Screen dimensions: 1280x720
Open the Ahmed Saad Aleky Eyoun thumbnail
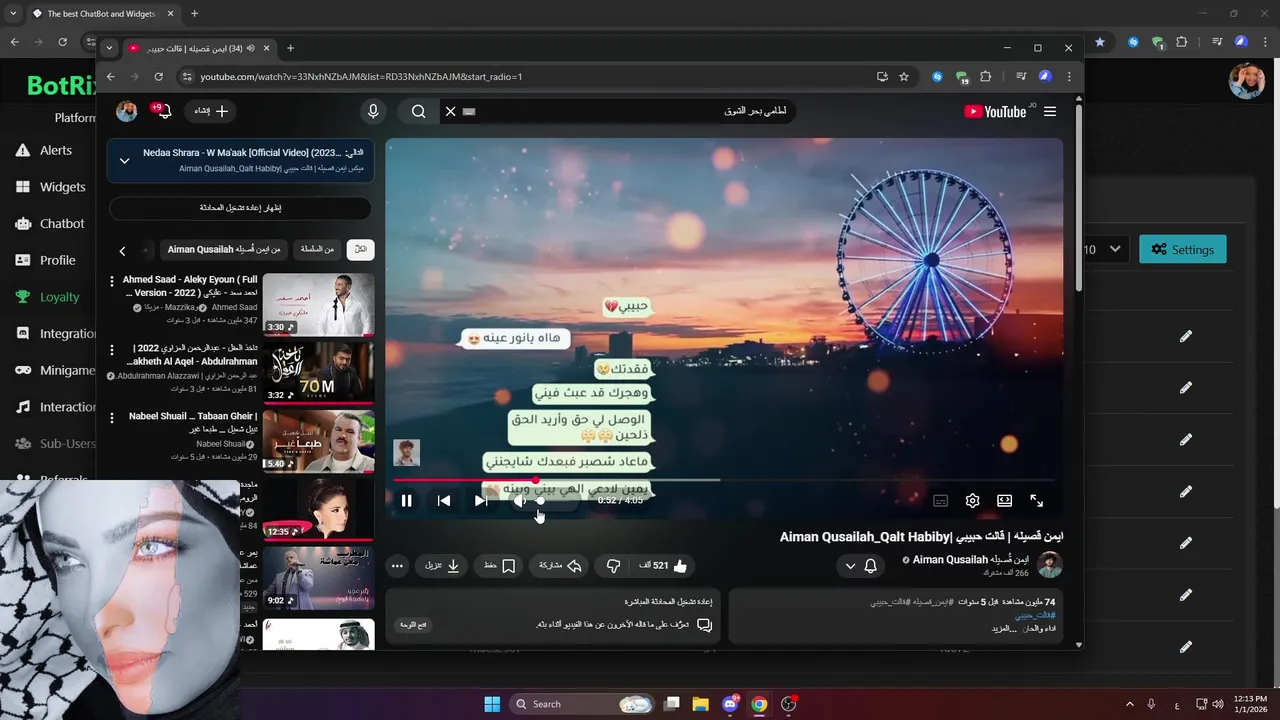pyautogui.click(x=319, y=305)
